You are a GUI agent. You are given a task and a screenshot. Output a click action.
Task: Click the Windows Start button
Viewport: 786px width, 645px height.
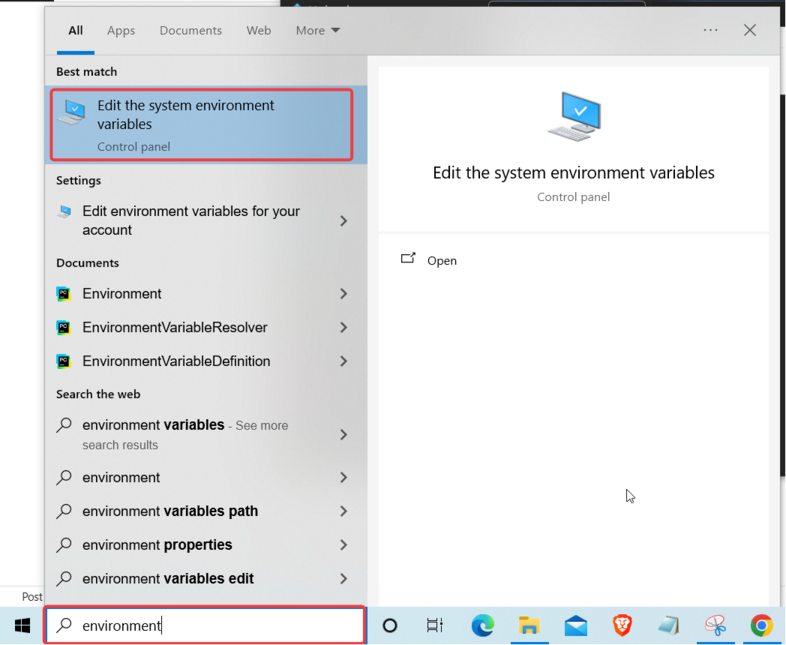coord(22,625)
